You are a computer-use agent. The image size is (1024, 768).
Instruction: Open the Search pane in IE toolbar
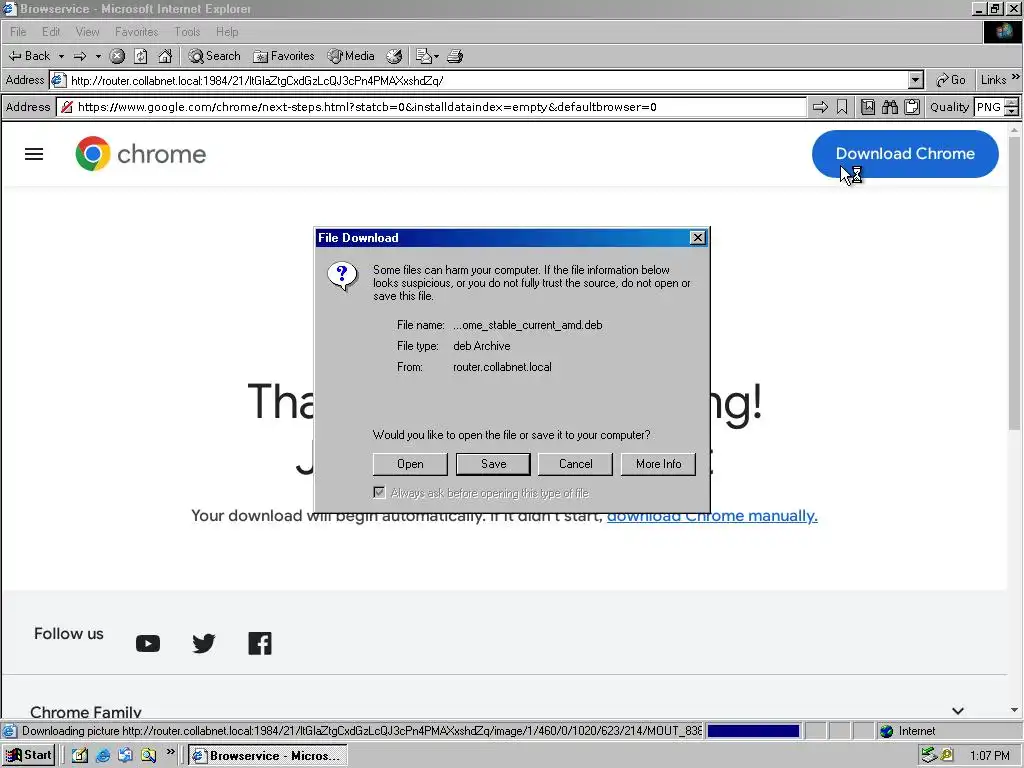(214, 56)
